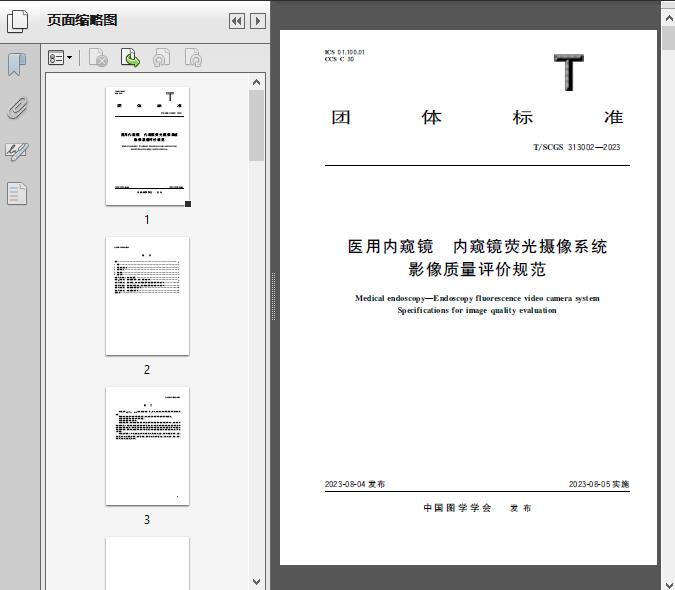Collapse the thumbnails panel with double-arrow button

[237, 21]
